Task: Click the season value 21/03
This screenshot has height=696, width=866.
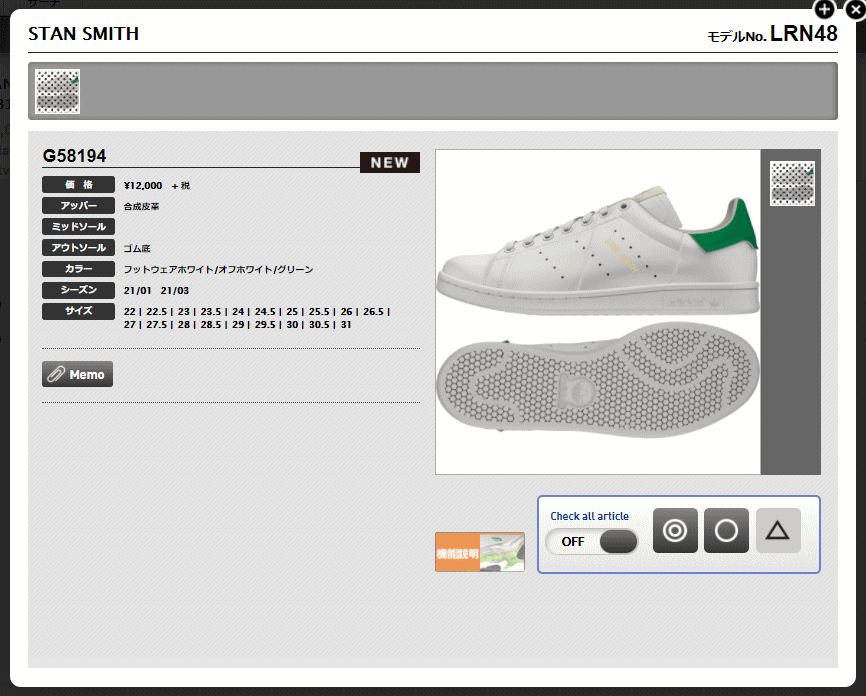Action: 175,291
